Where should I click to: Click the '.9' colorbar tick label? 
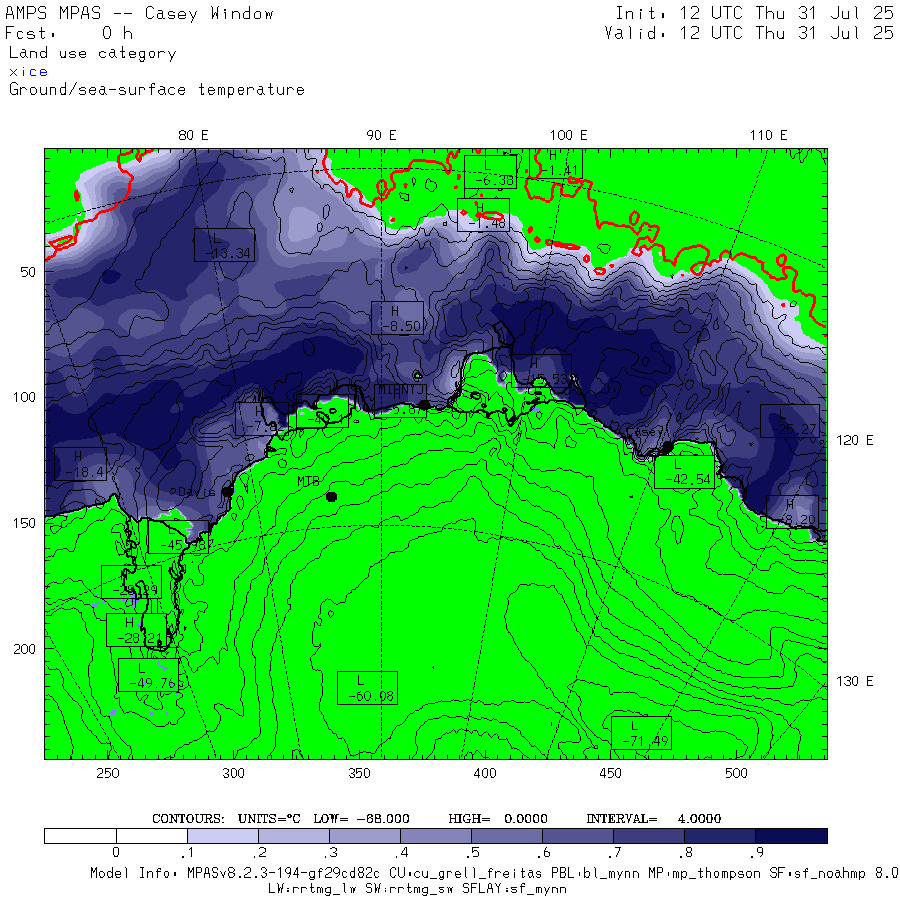pyautogui.click(x=756, y=852)
